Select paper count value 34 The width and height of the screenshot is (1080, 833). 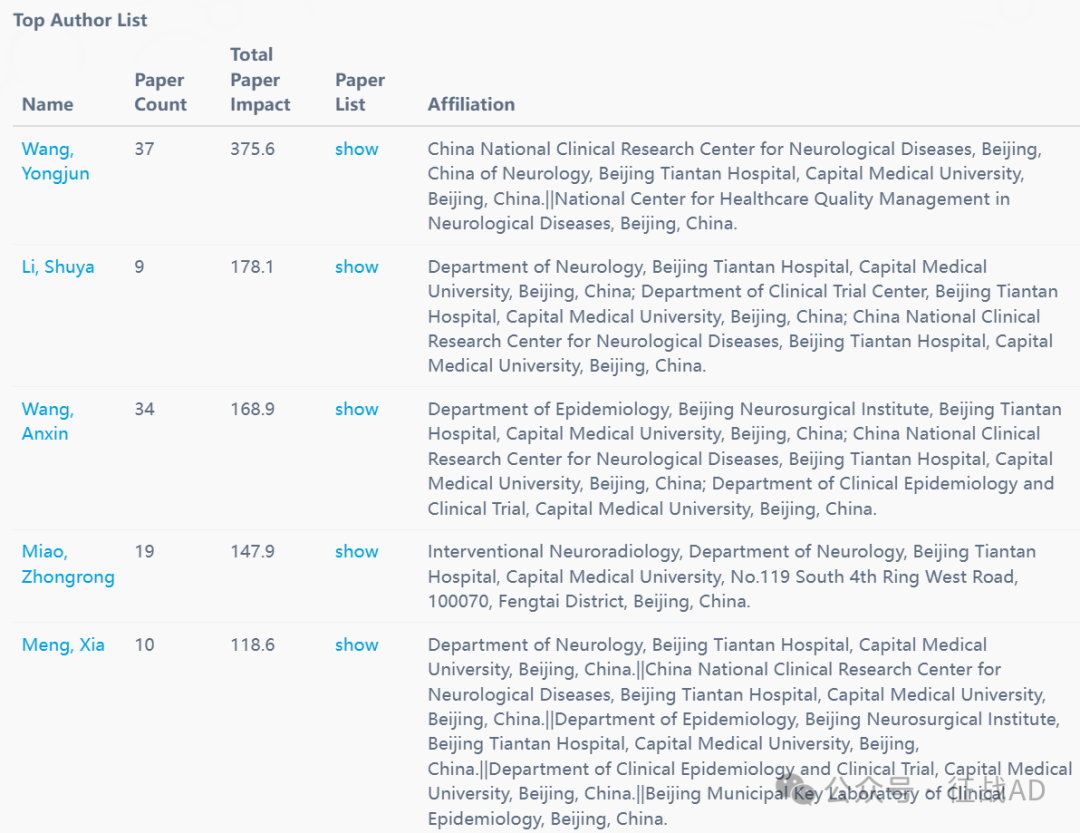144,409
